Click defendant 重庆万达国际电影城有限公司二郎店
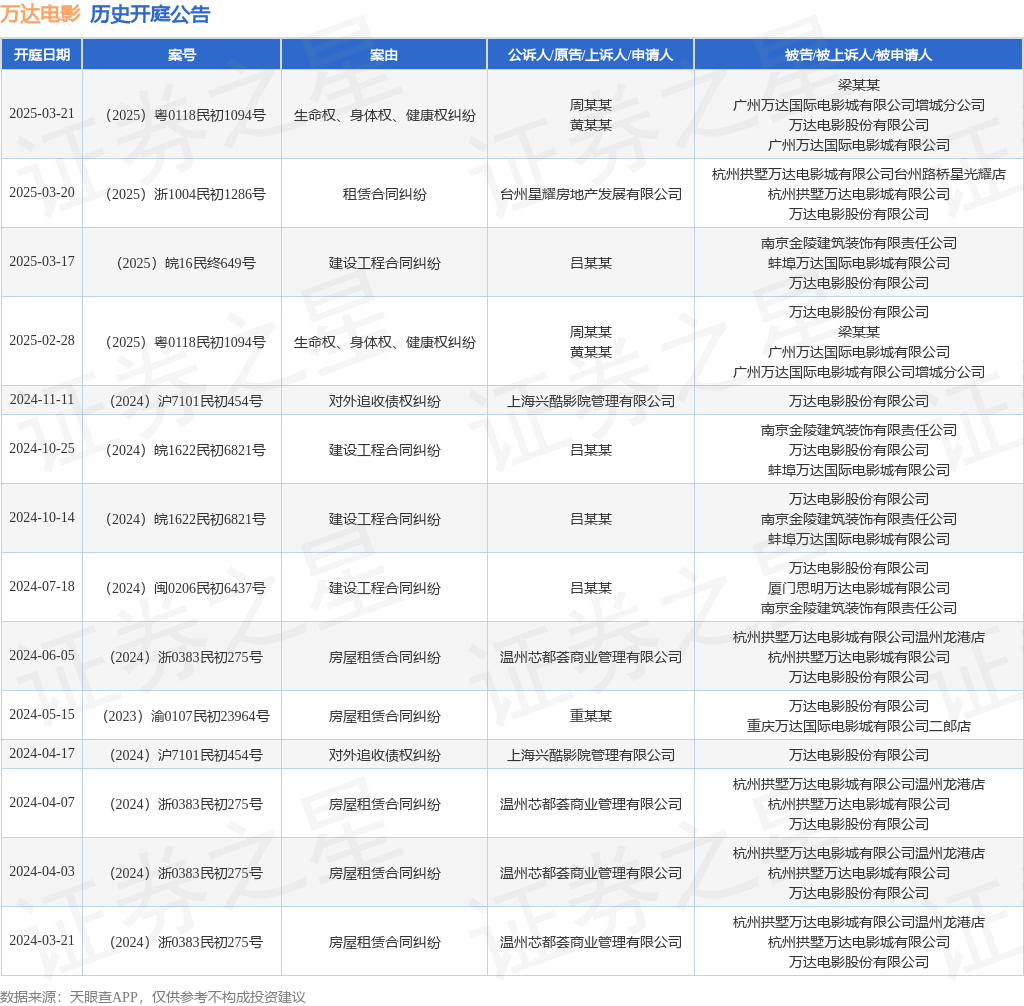 click(x=858, y=726)
